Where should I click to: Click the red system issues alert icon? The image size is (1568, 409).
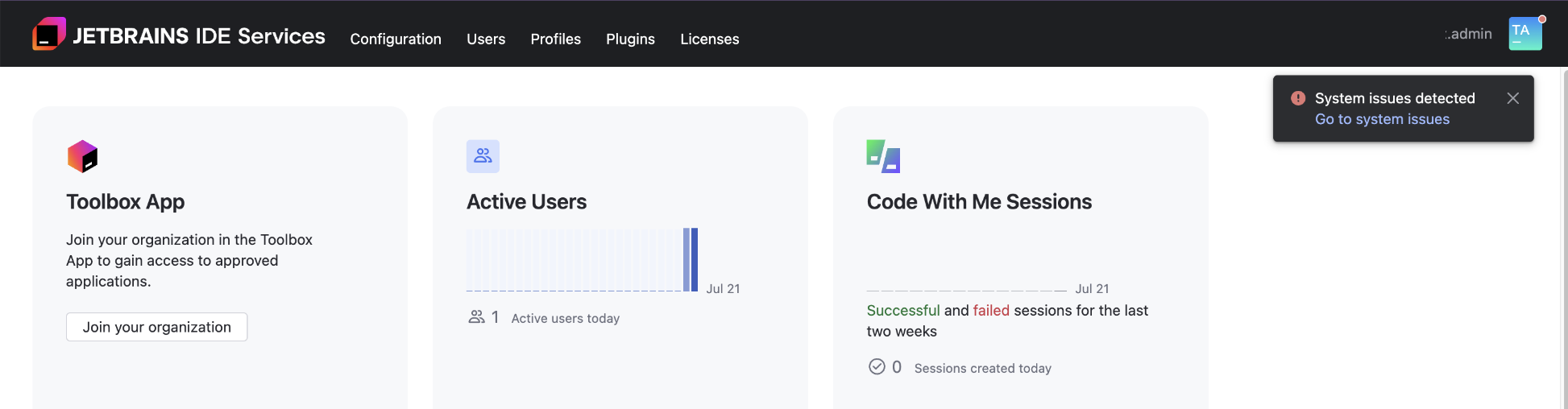(x=1298, y=98)
